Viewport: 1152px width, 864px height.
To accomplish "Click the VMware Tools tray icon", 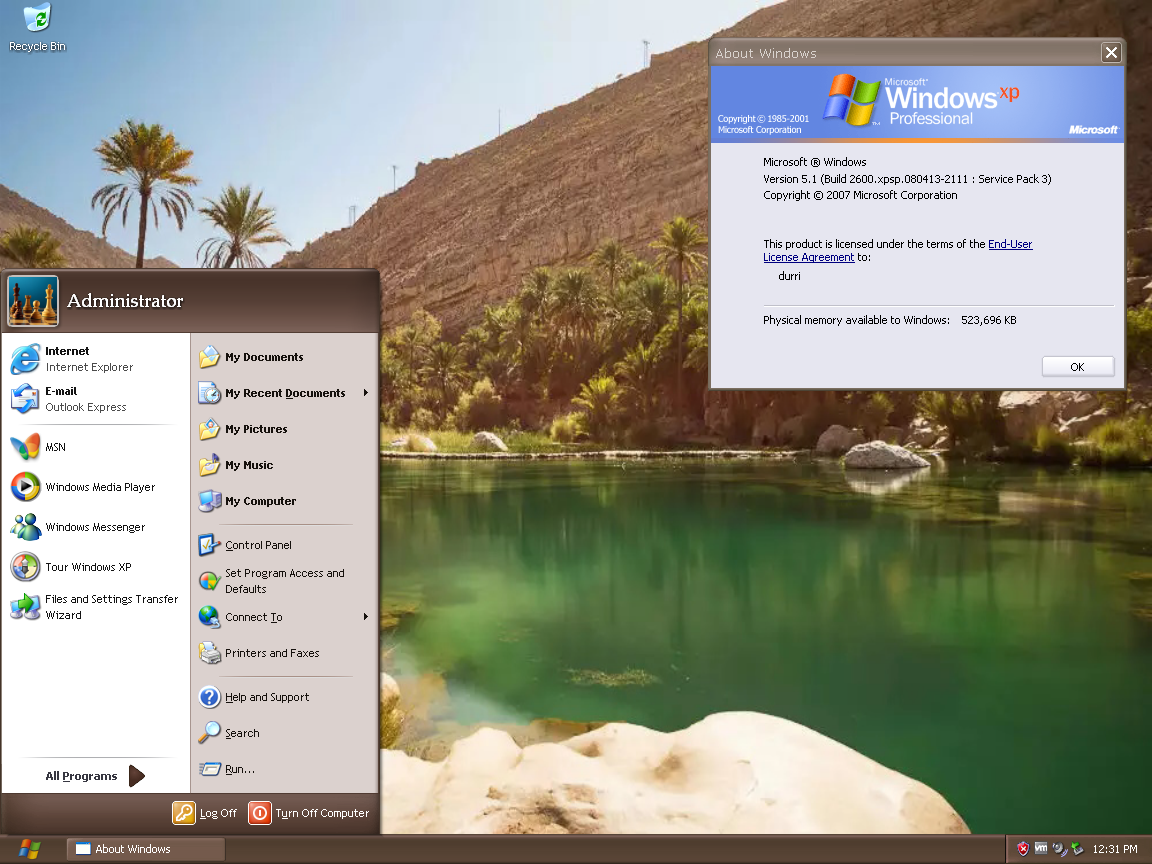I will [1040, 848].
